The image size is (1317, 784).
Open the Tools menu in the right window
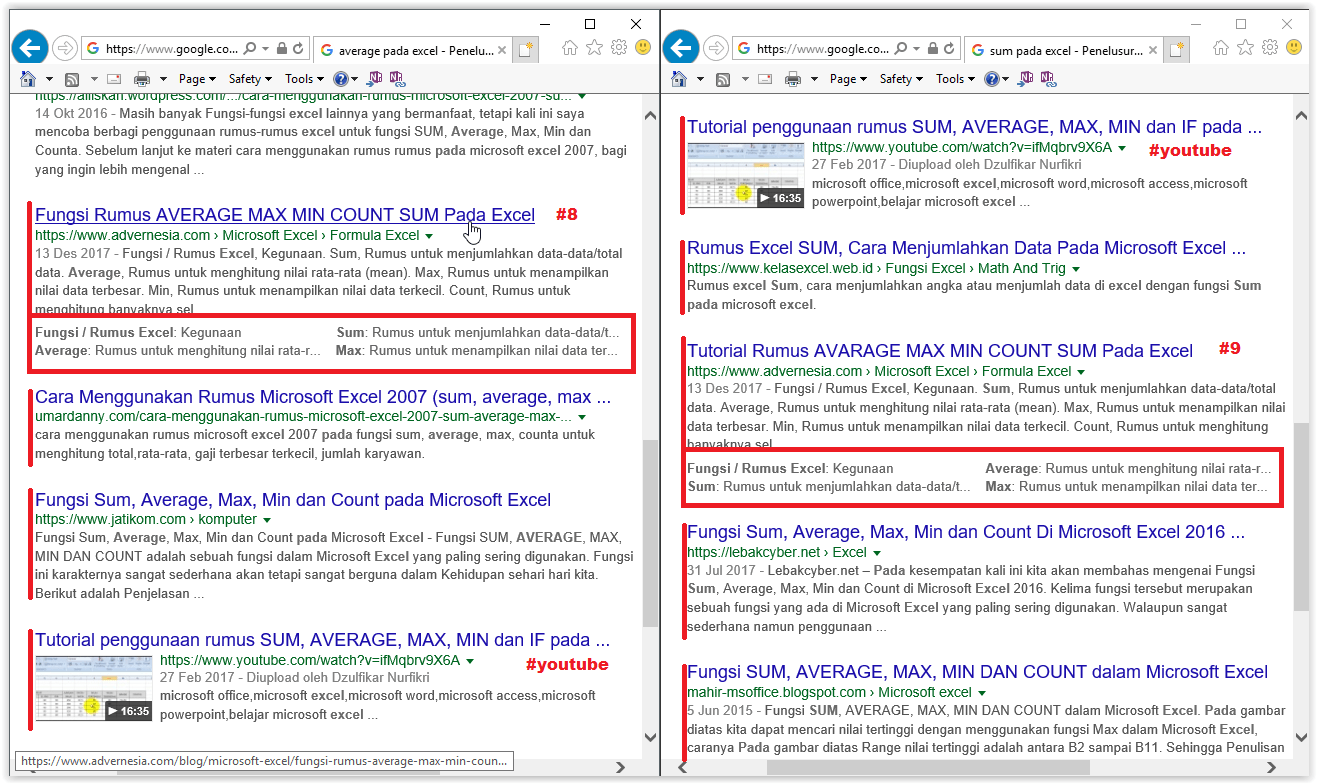(x=955, y=79)
